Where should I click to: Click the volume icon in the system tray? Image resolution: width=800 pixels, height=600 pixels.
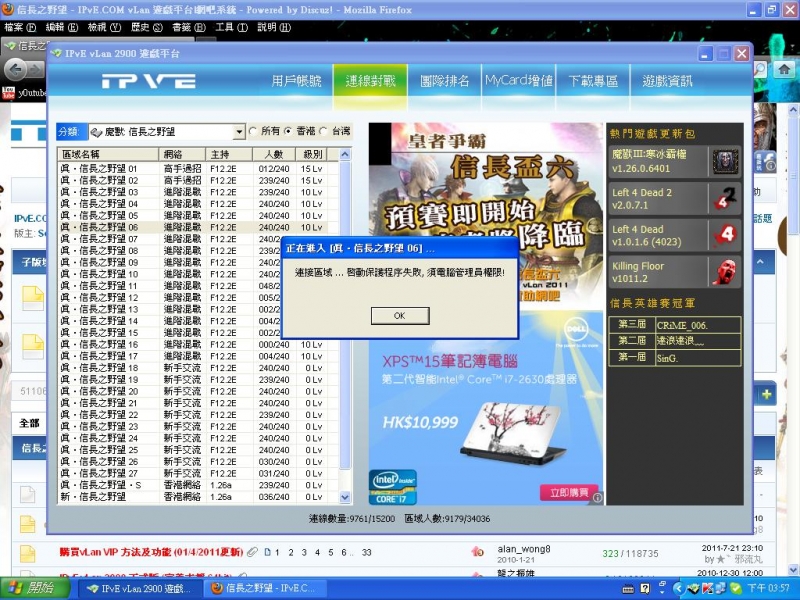[690, 588]
